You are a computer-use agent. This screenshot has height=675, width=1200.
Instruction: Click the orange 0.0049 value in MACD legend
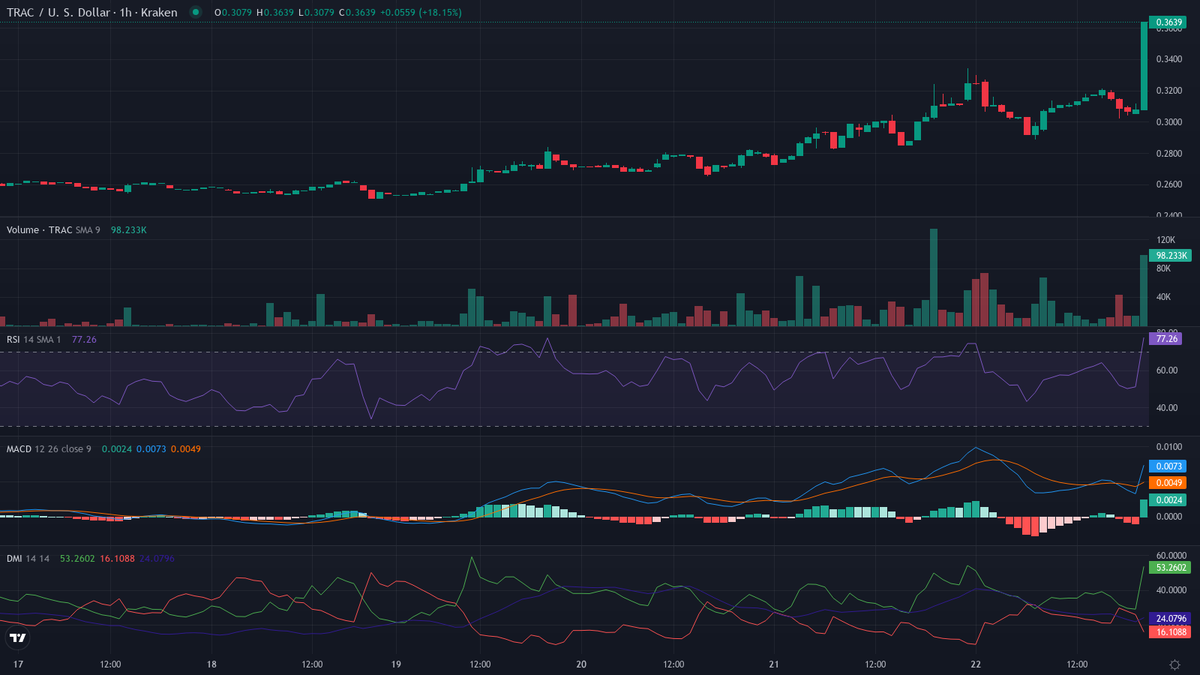186,448
